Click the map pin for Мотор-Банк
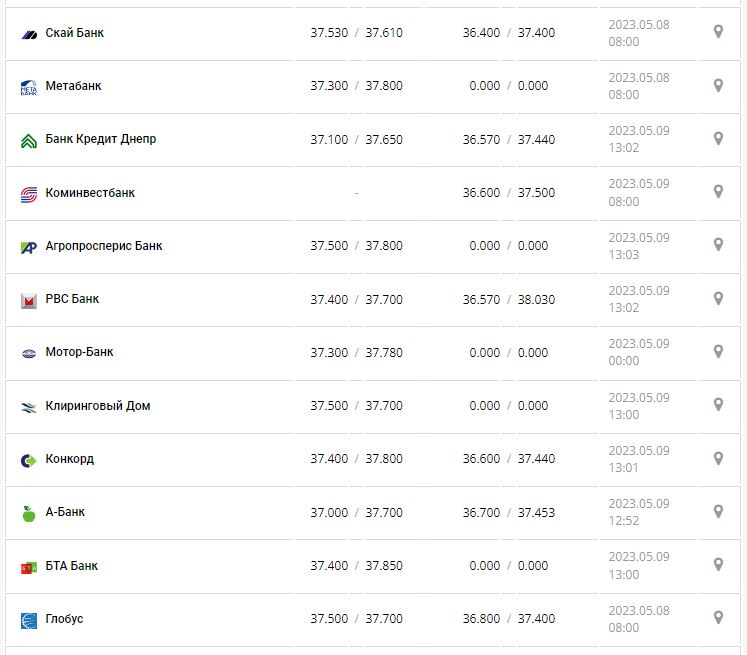 [718, 352]
